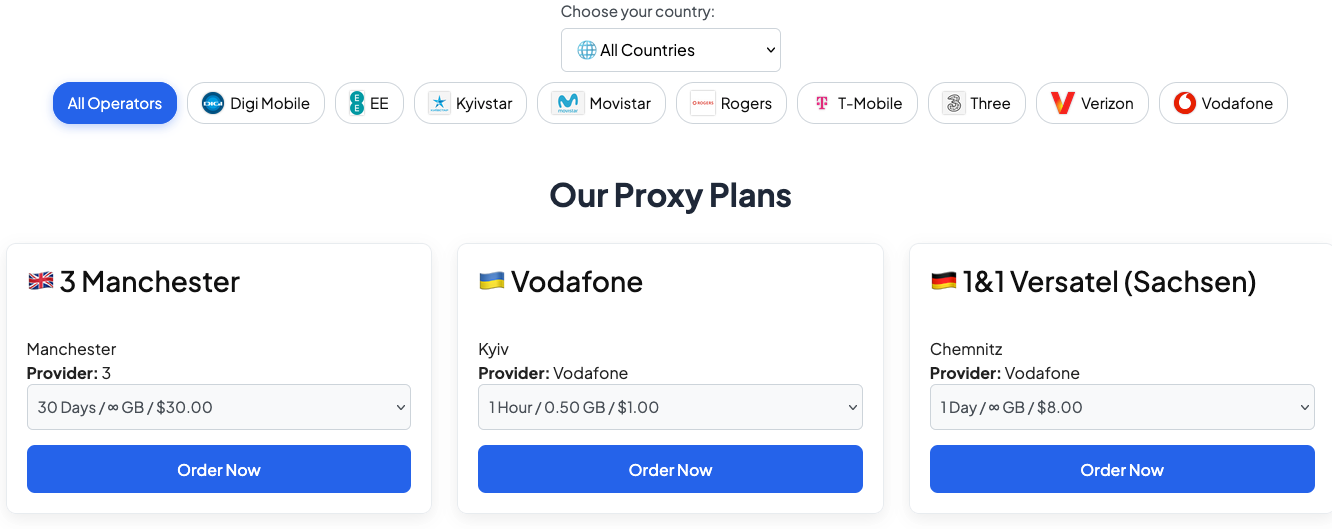Click the Movistar logo icon
Image resolution: width=1332 pixels, height=529 pixels.
click(x=567, y=103)
